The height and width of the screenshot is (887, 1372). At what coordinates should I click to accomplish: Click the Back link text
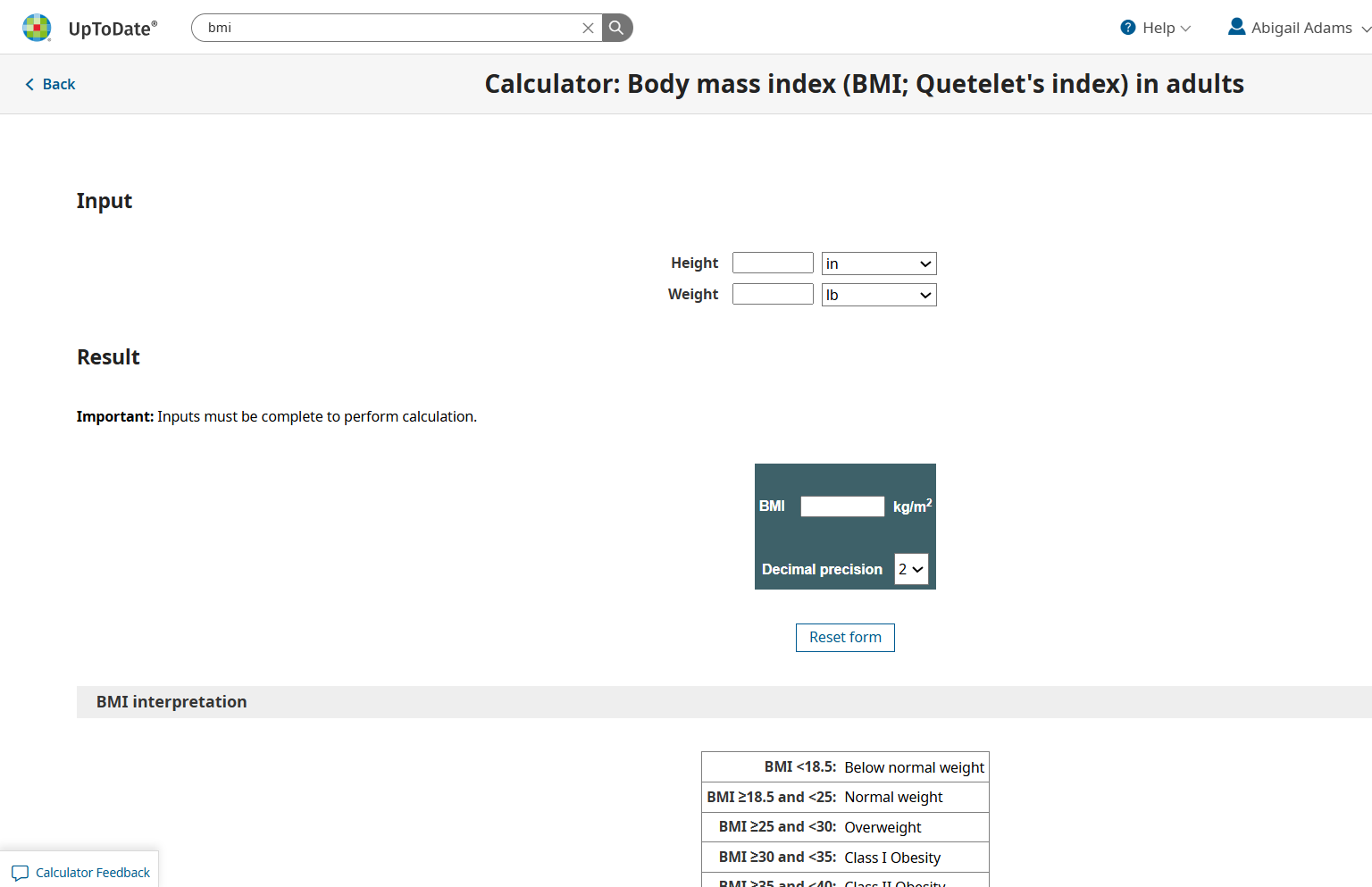(x=59, y=84)
